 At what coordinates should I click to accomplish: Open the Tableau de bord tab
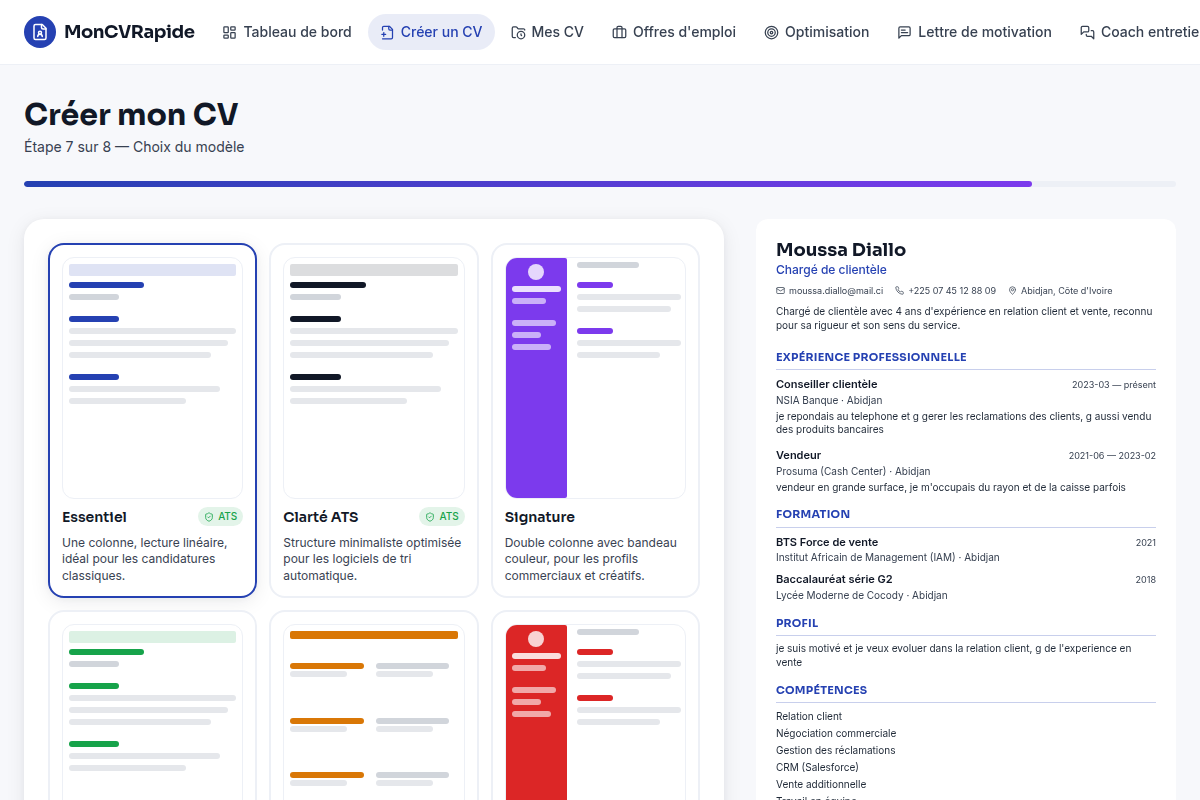pos(287,32)
